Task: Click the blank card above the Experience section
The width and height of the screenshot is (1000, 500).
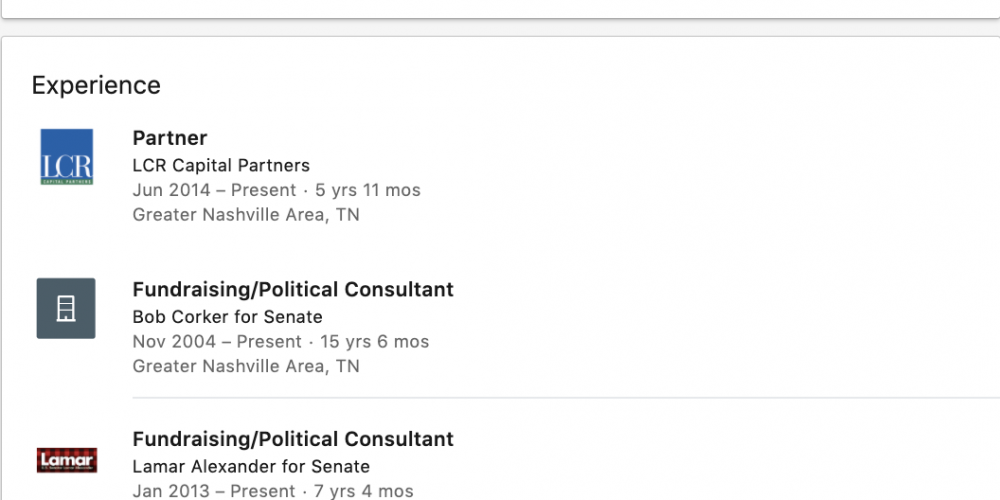Action: (x=500, y=8)
